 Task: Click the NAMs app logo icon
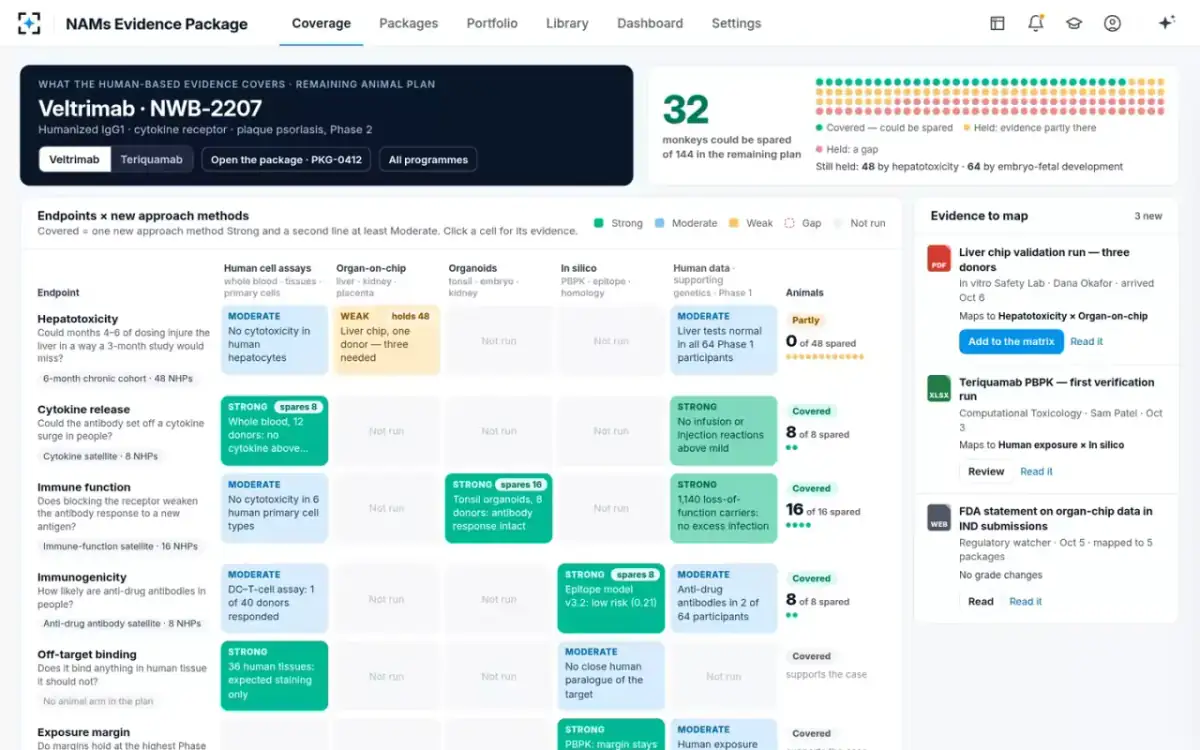click(x=30, y=23)
